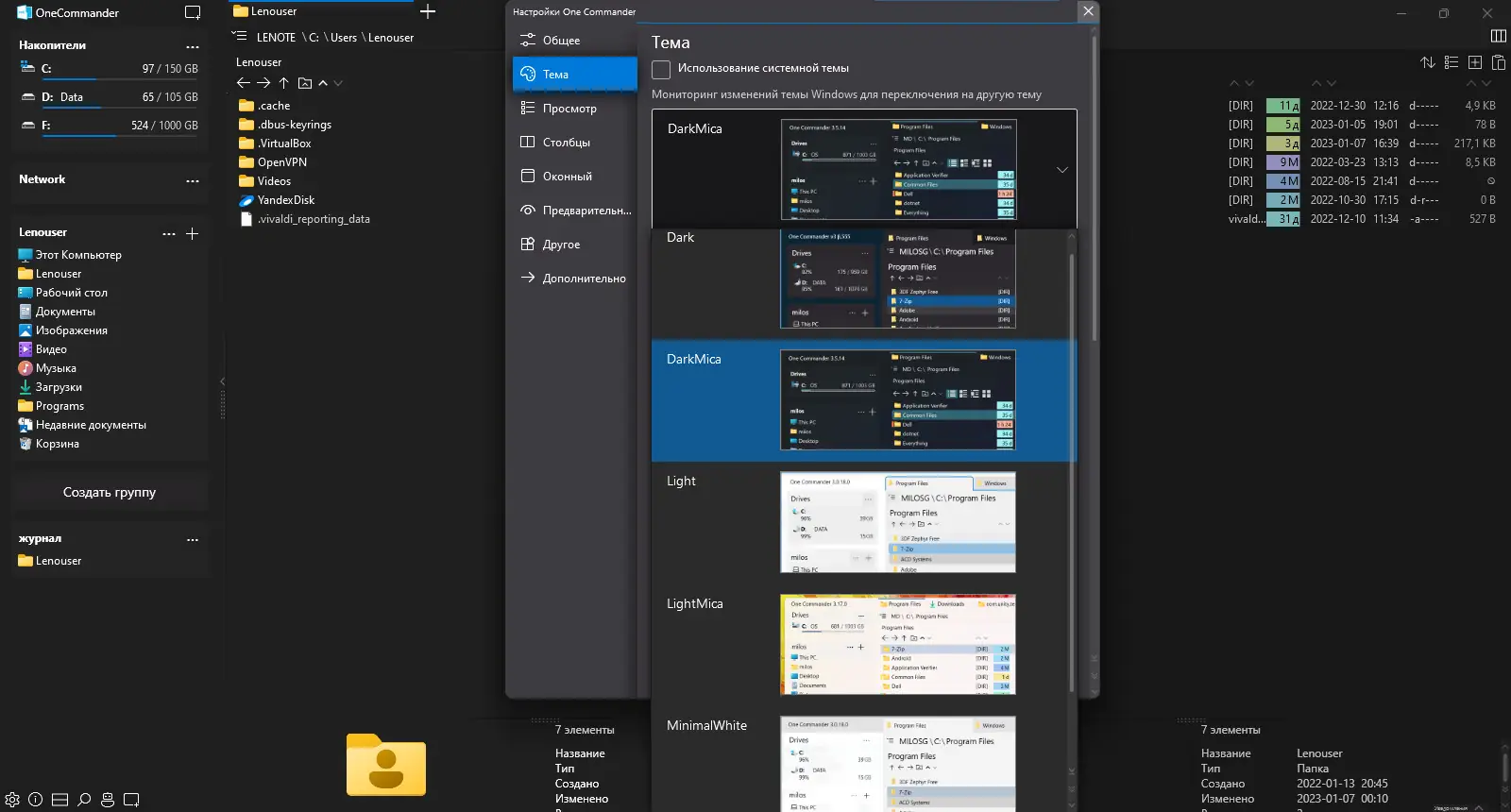Click the Users breadcrumb segment
Viewport: 1511px width, 812px height.
pyautogui.click(x=344, y=38)
